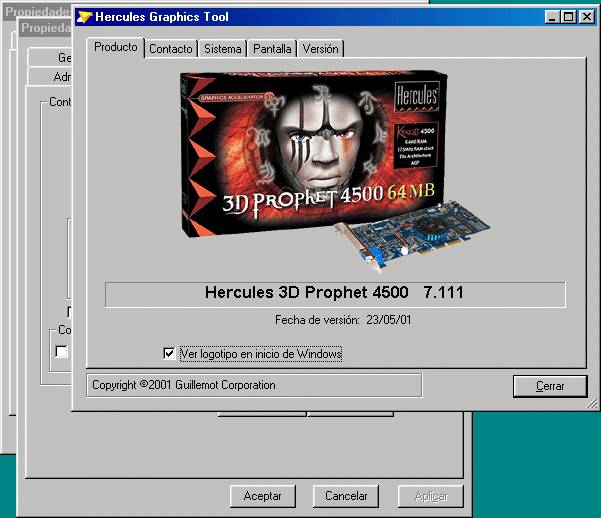Click the Cerrar button
The width and height of the screenshot is (601, 518).
(x=550, y=386)
